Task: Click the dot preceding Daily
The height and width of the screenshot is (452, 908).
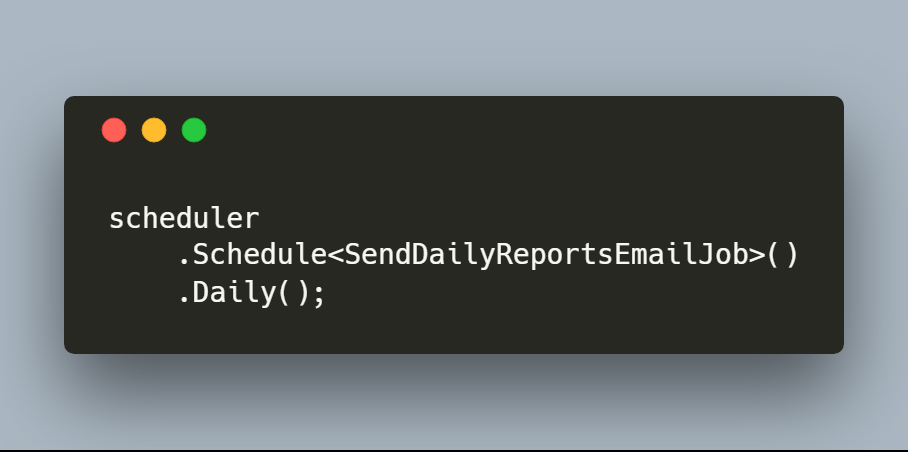Action: [x=184, y=300]
